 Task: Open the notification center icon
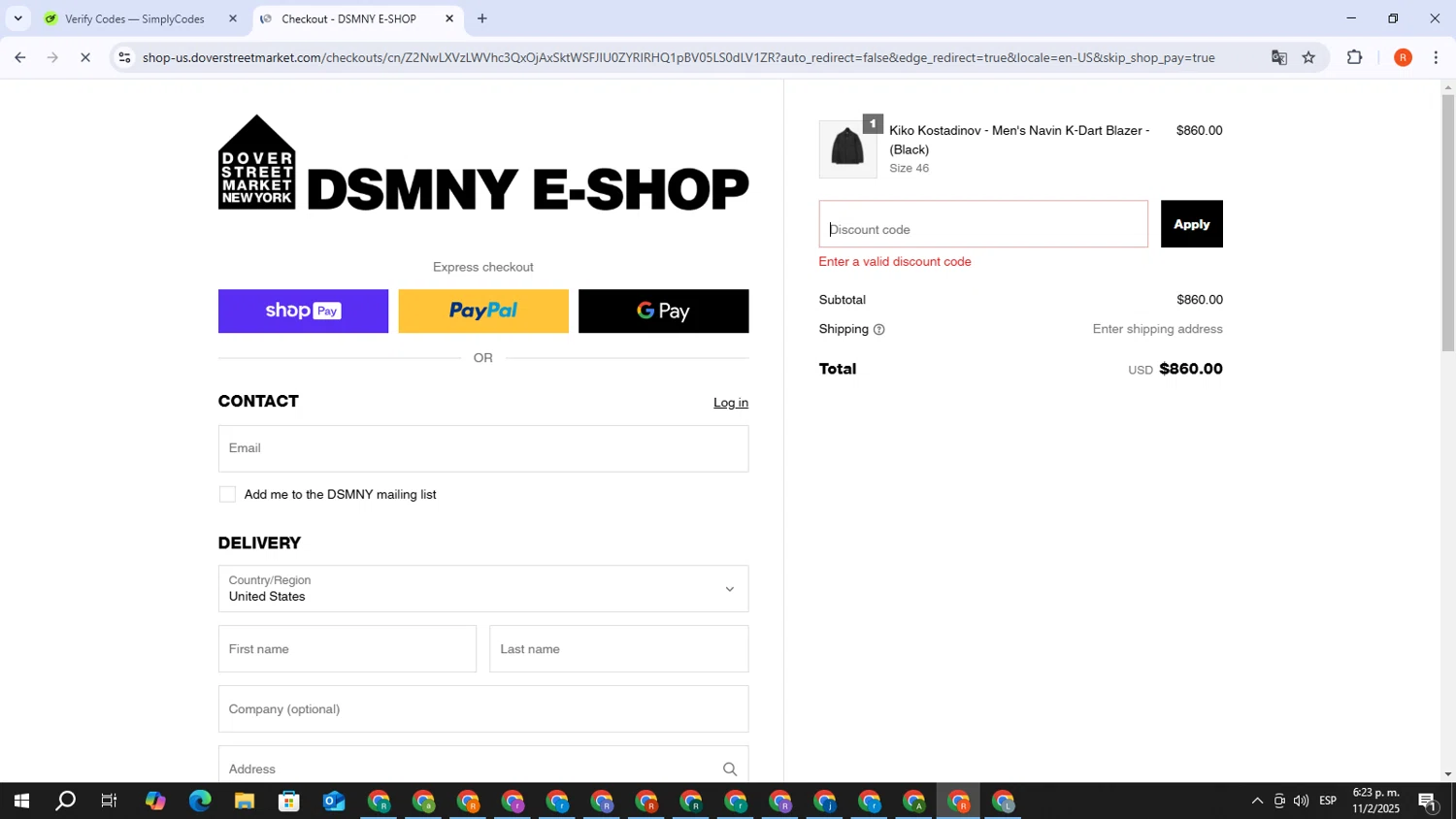click(1428, 802)
